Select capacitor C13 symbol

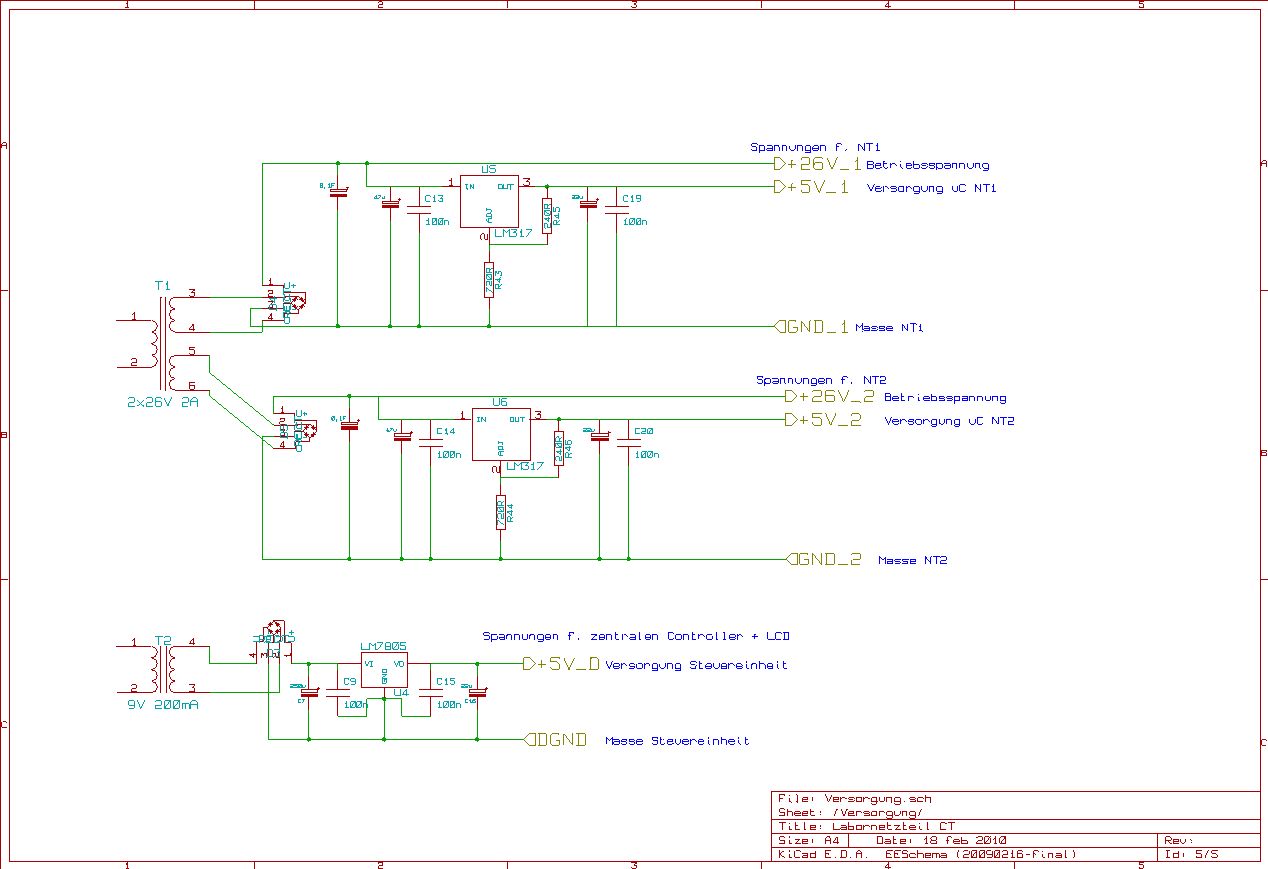point(419,209)
